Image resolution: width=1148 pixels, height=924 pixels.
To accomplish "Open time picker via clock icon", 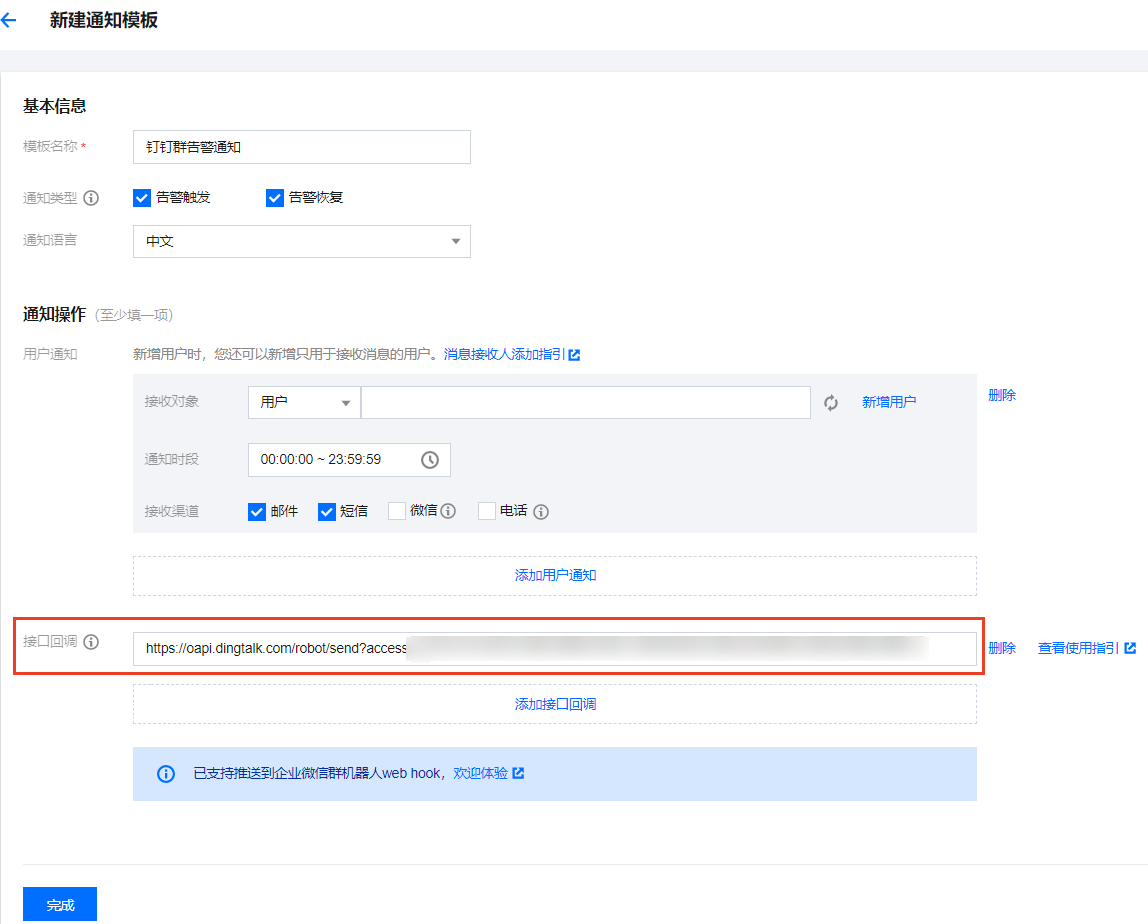I will pos(430,460).
